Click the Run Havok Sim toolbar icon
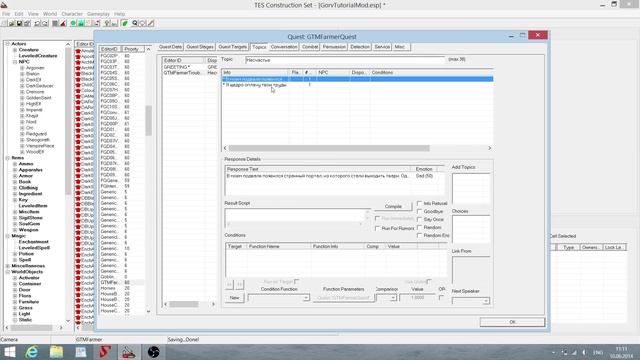The image size is (640, 360). tap(96, 23)
